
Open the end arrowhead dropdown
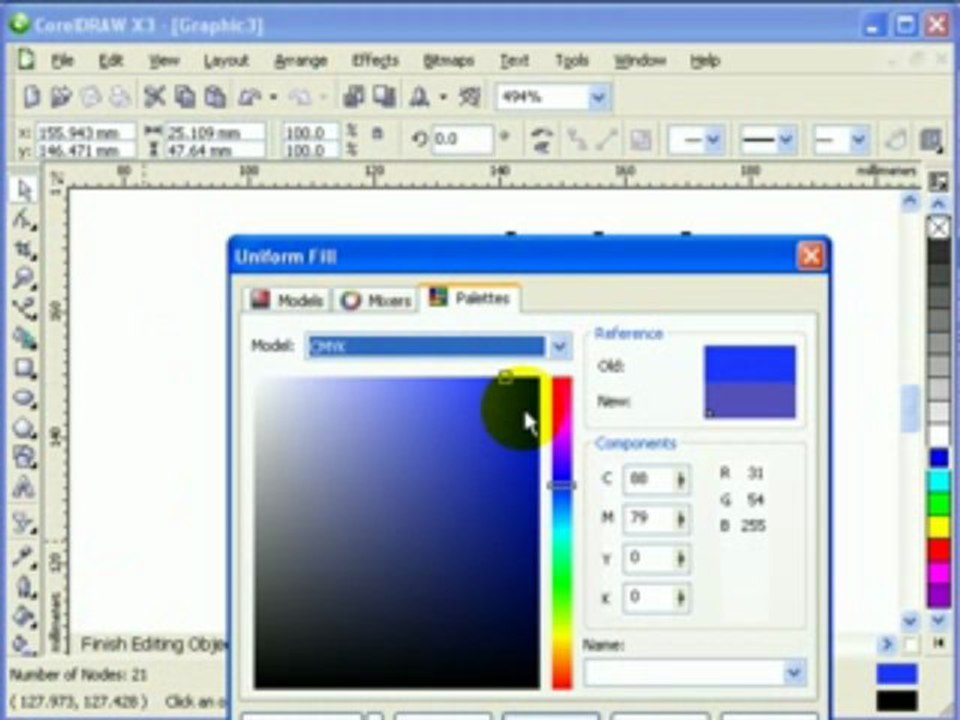(858, 140)
